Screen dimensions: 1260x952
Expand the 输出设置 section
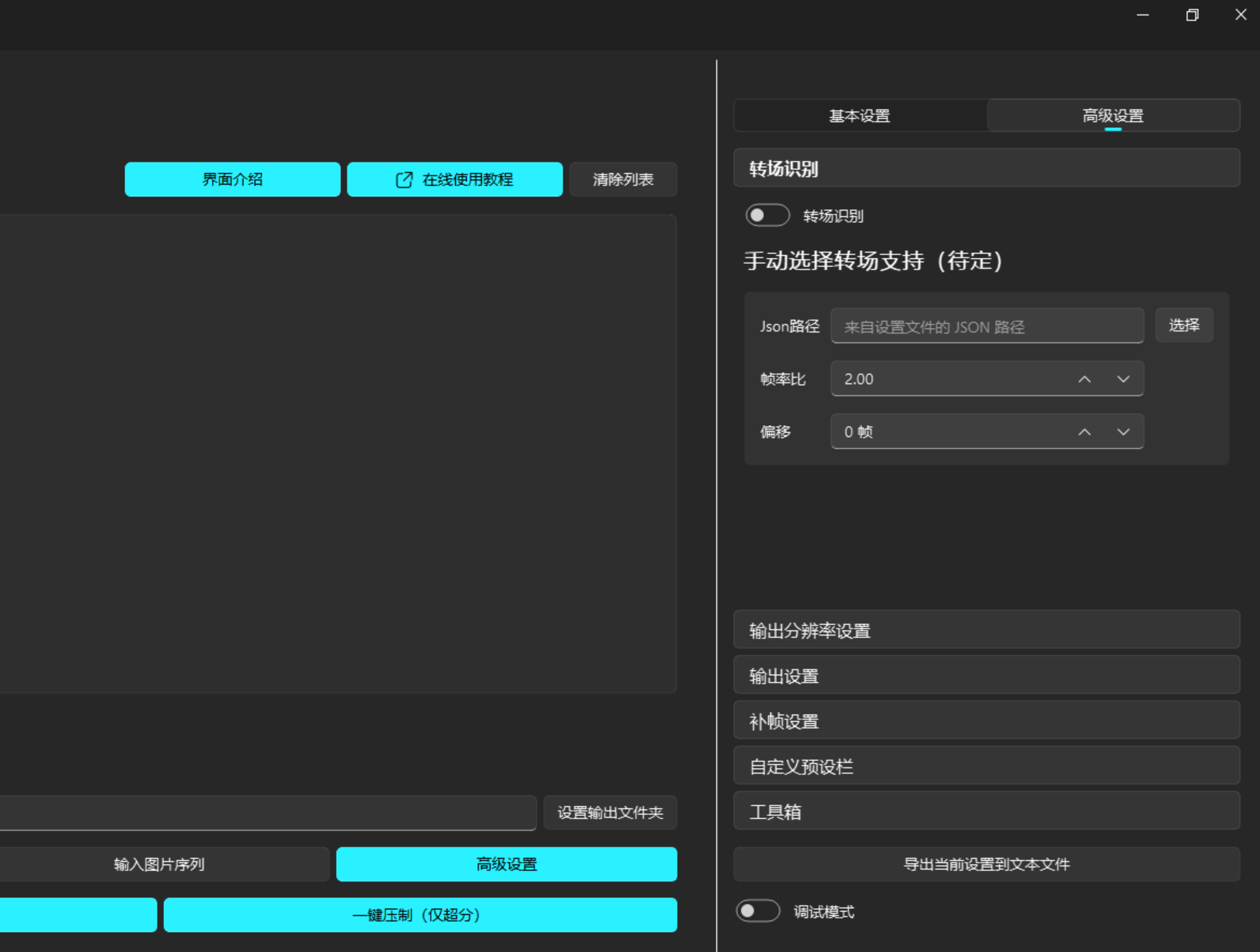[x=986, y=675]
